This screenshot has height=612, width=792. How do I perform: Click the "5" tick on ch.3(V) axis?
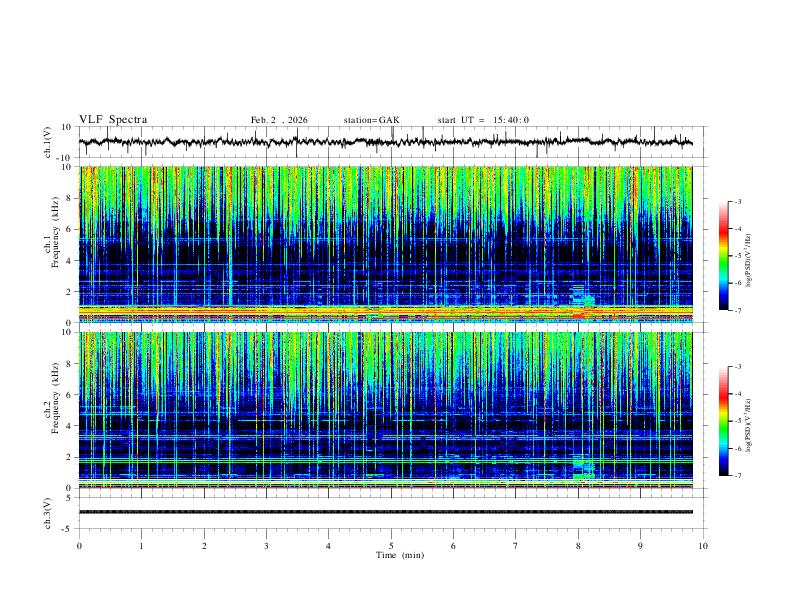[70, 498]
